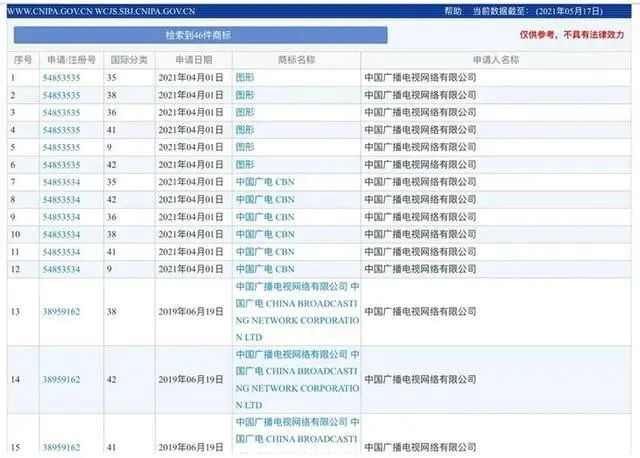Click the 申请日期 column header
Image resolution: width=640 pixels, height=458 pixels.
(x=193, y=60)
